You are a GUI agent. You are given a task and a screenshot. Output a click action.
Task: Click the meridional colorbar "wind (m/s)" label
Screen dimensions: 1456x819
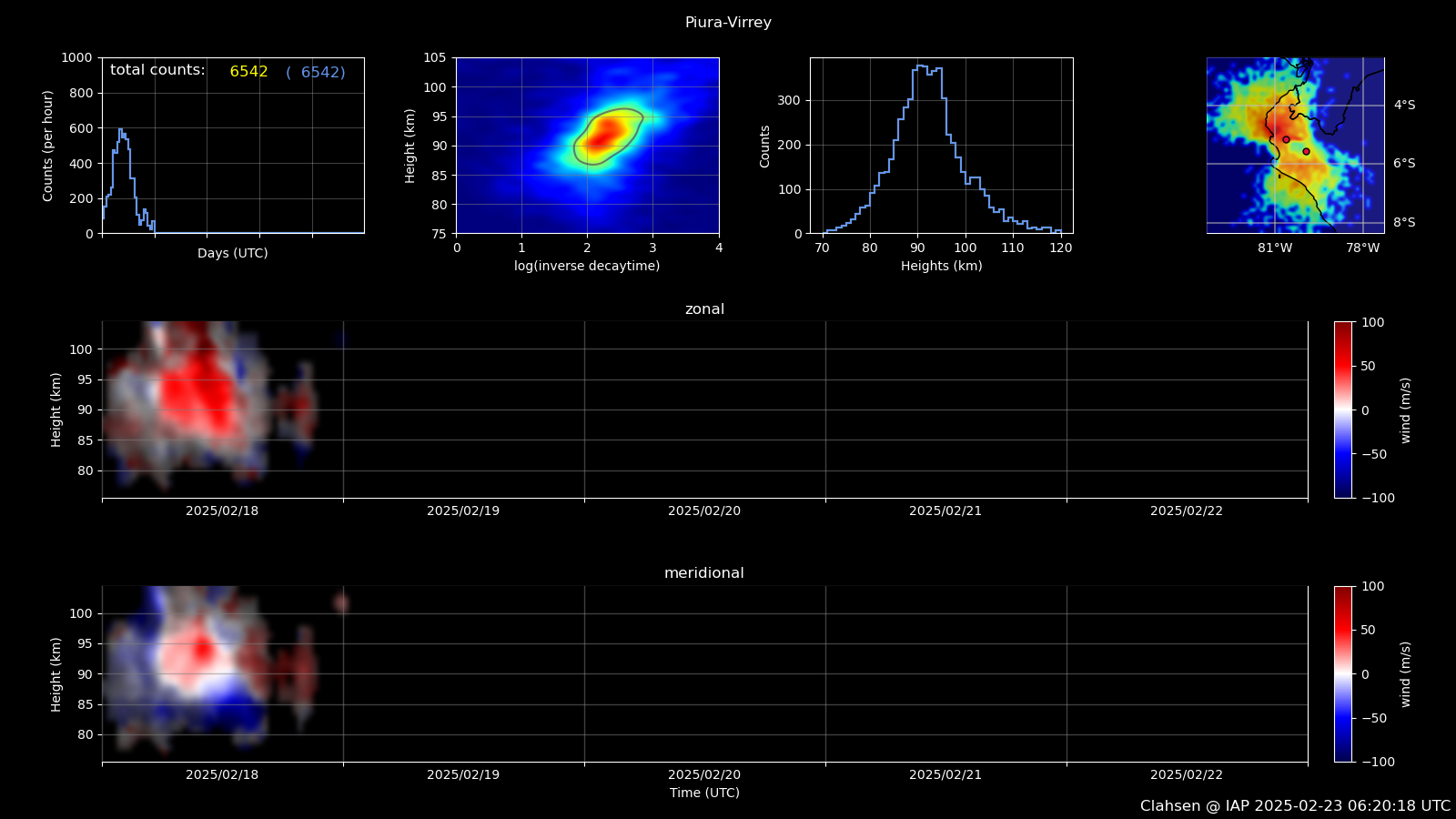coord(1406,674)
